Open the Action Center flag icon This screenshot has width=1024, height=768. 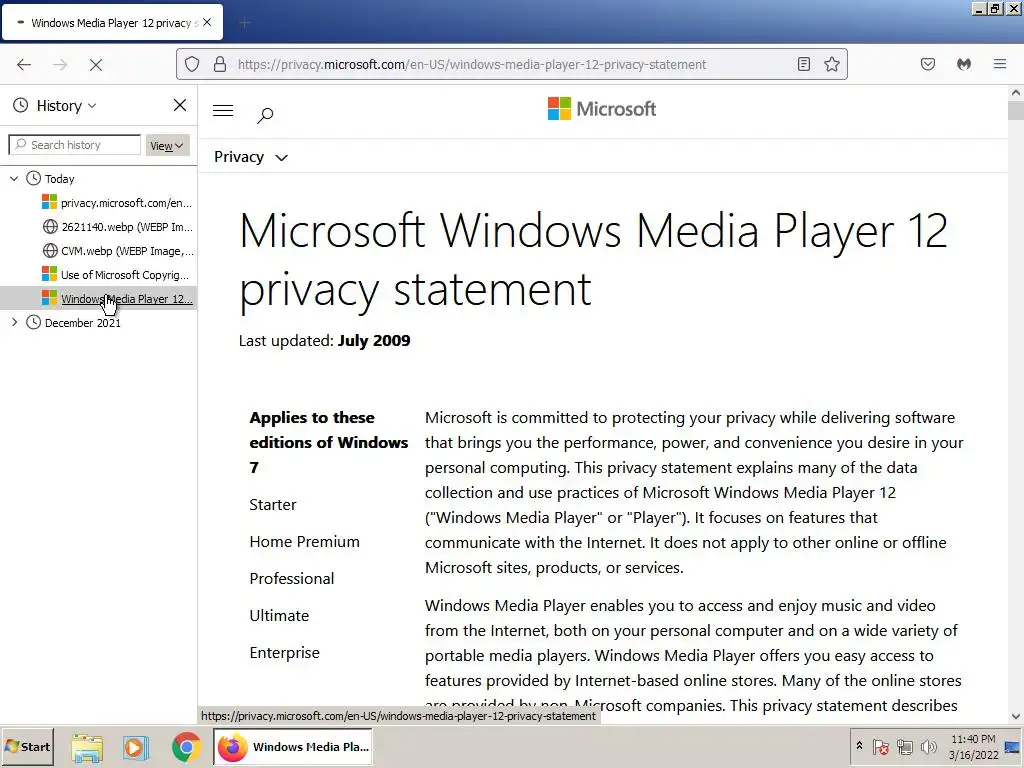880,746
